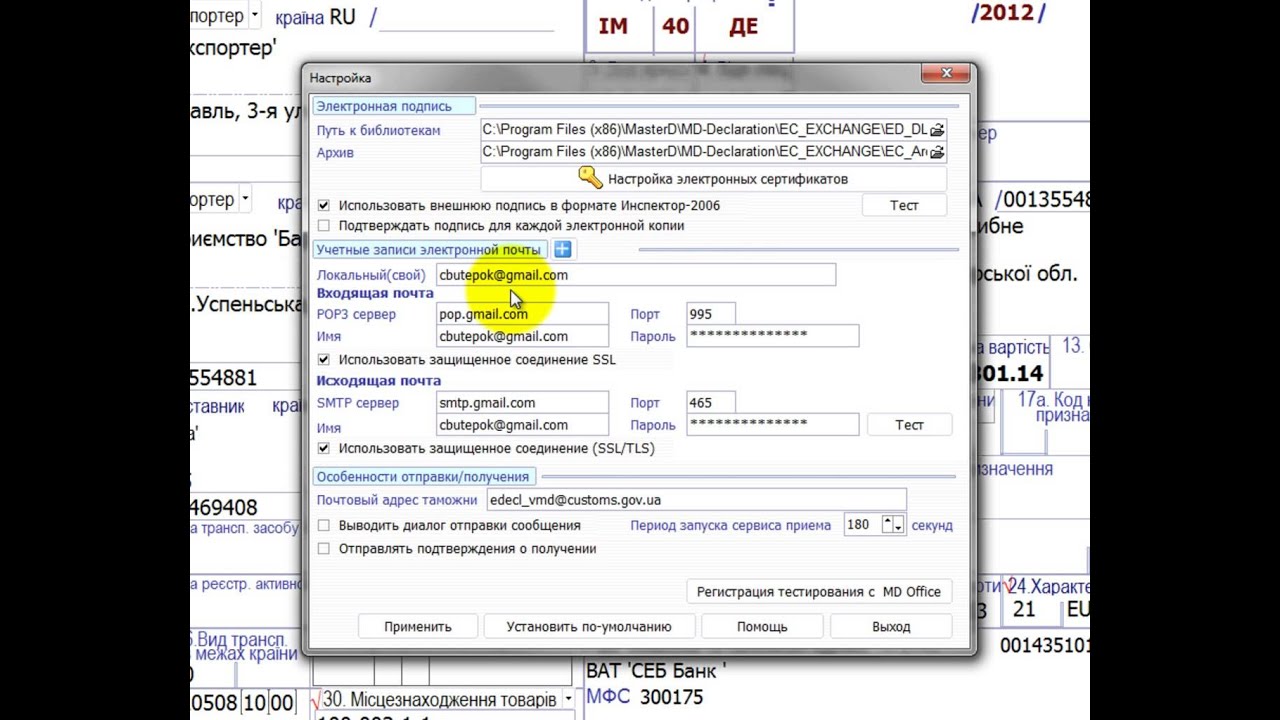The image size is (1280, 720).
Task: Decrease the service start period value
Action: [899, 526]
